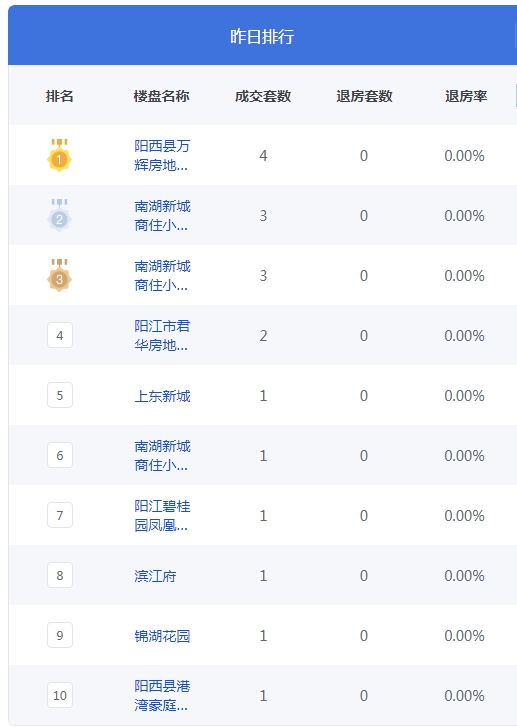
Task: Click the 楼盘名称 column header
Action: click(161, 96)
